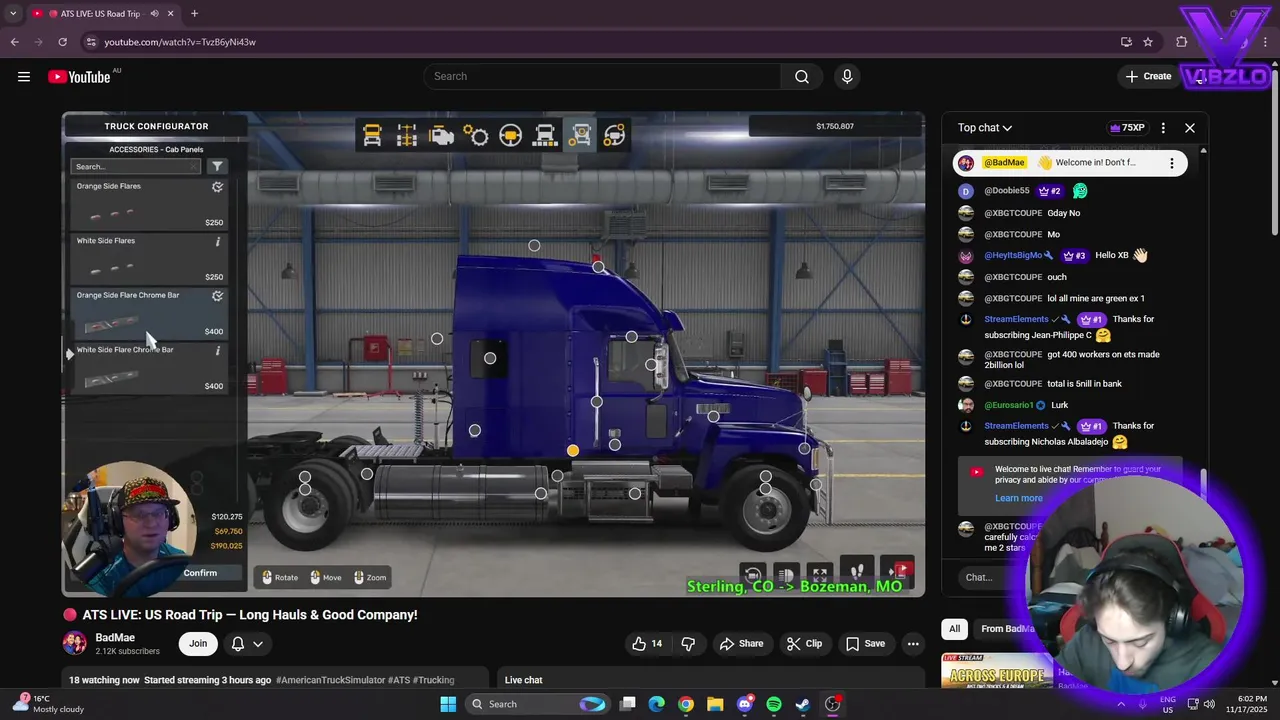Open browser extensions puzzle icon

tap(1182, 42)
